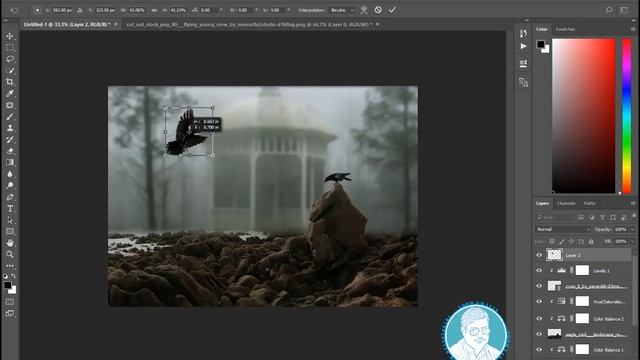
Task: Expand the tools panel chevrons
Action: 5,20
